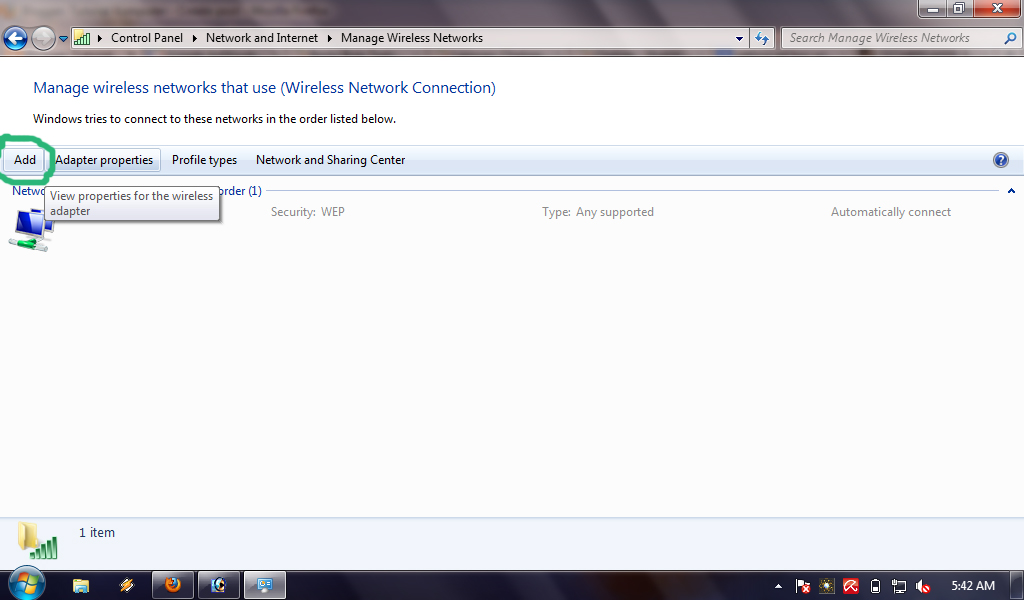Click the battery power tray icon

click(875, 586)
